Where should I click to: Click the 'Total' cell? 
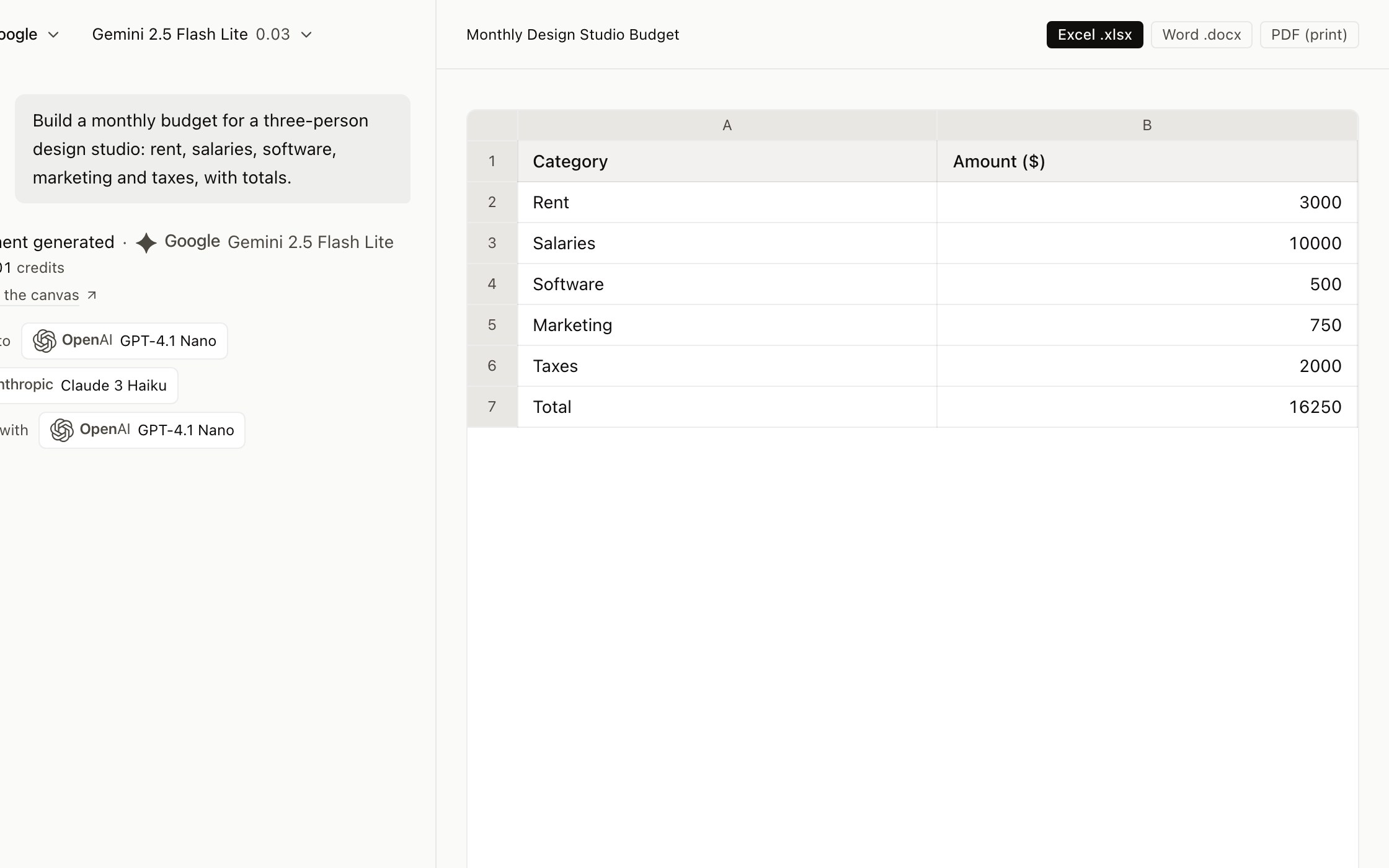(727, 407)
